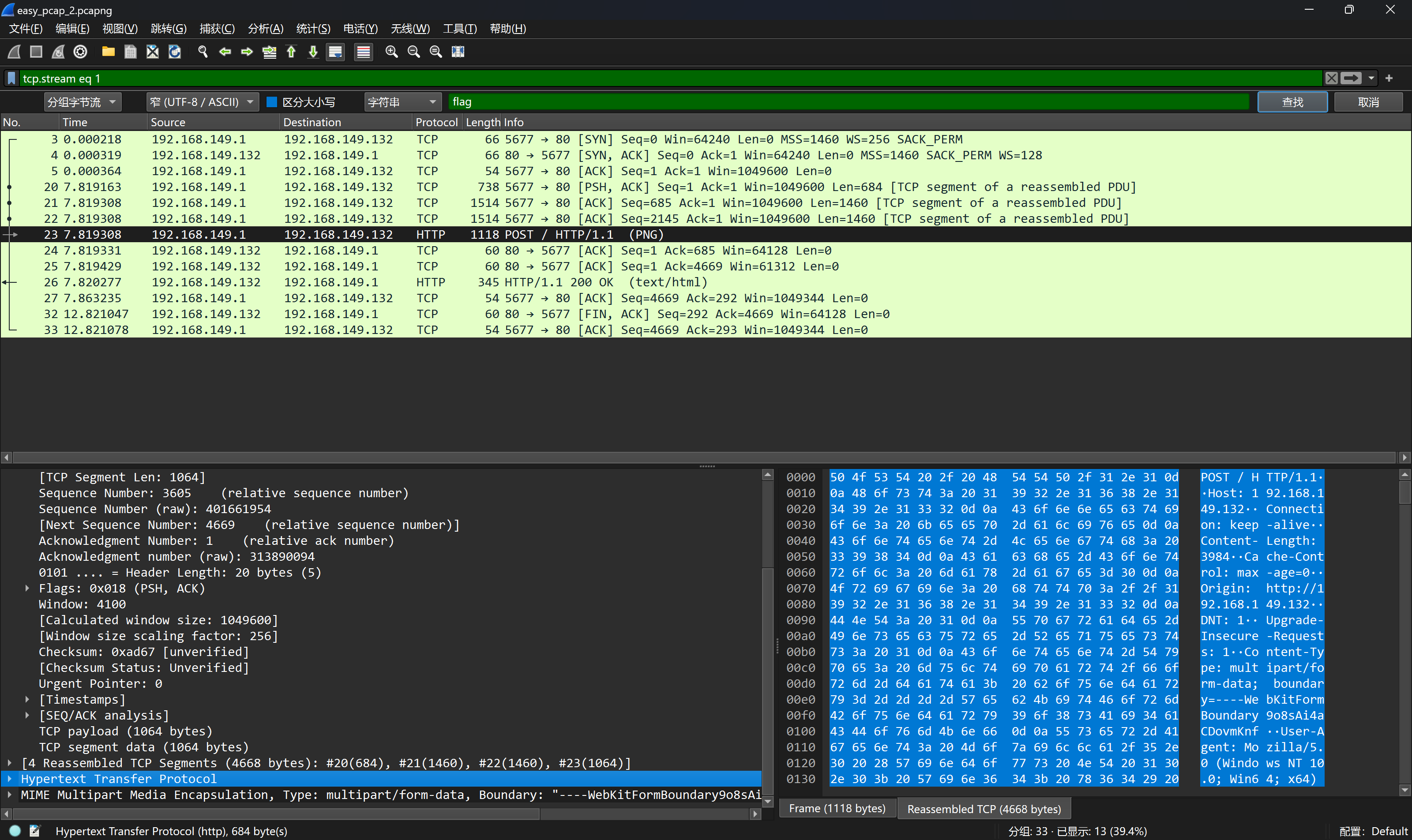Expand the Flags: 0x018 (PSH, ACK) row
The width and height of the screenshot is (1412, 840).
click(26, 588)
